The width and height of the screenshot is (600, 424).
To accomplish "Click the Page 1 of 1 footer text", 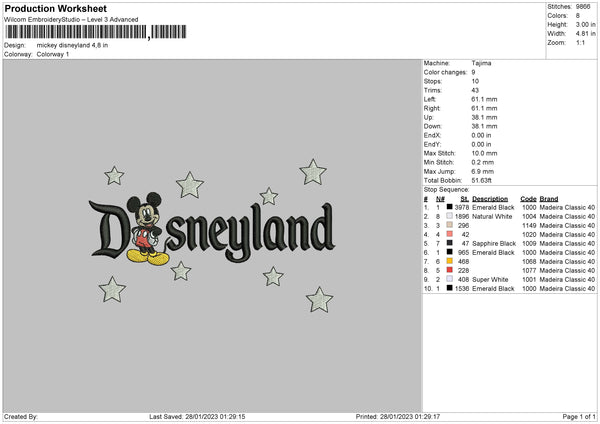I will [579, 416].
